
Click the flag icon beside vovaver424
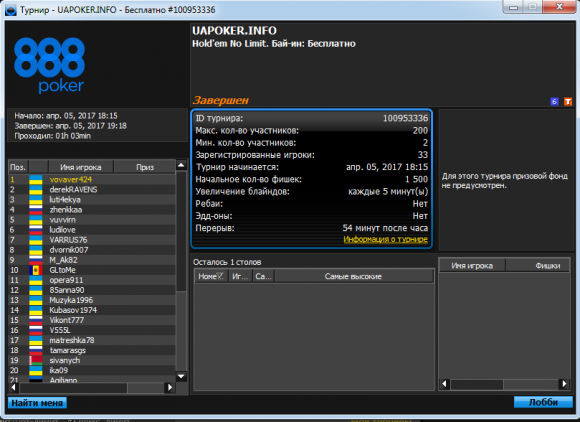point(36,180)
